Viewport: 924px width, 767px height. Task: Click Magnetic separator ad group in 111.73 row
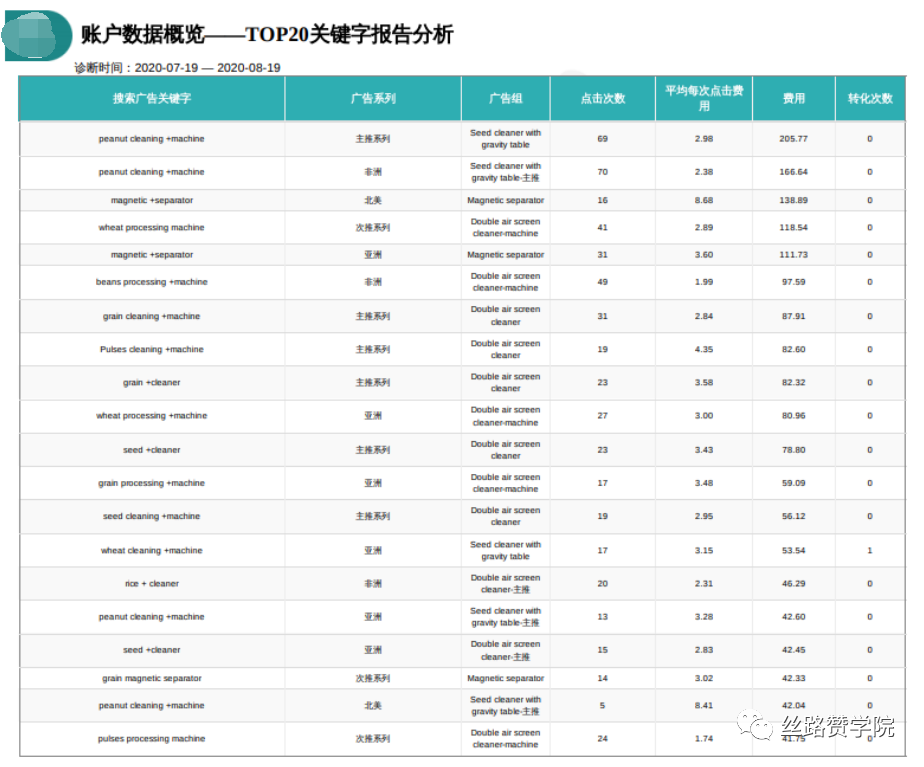click(x=506, y=254)
